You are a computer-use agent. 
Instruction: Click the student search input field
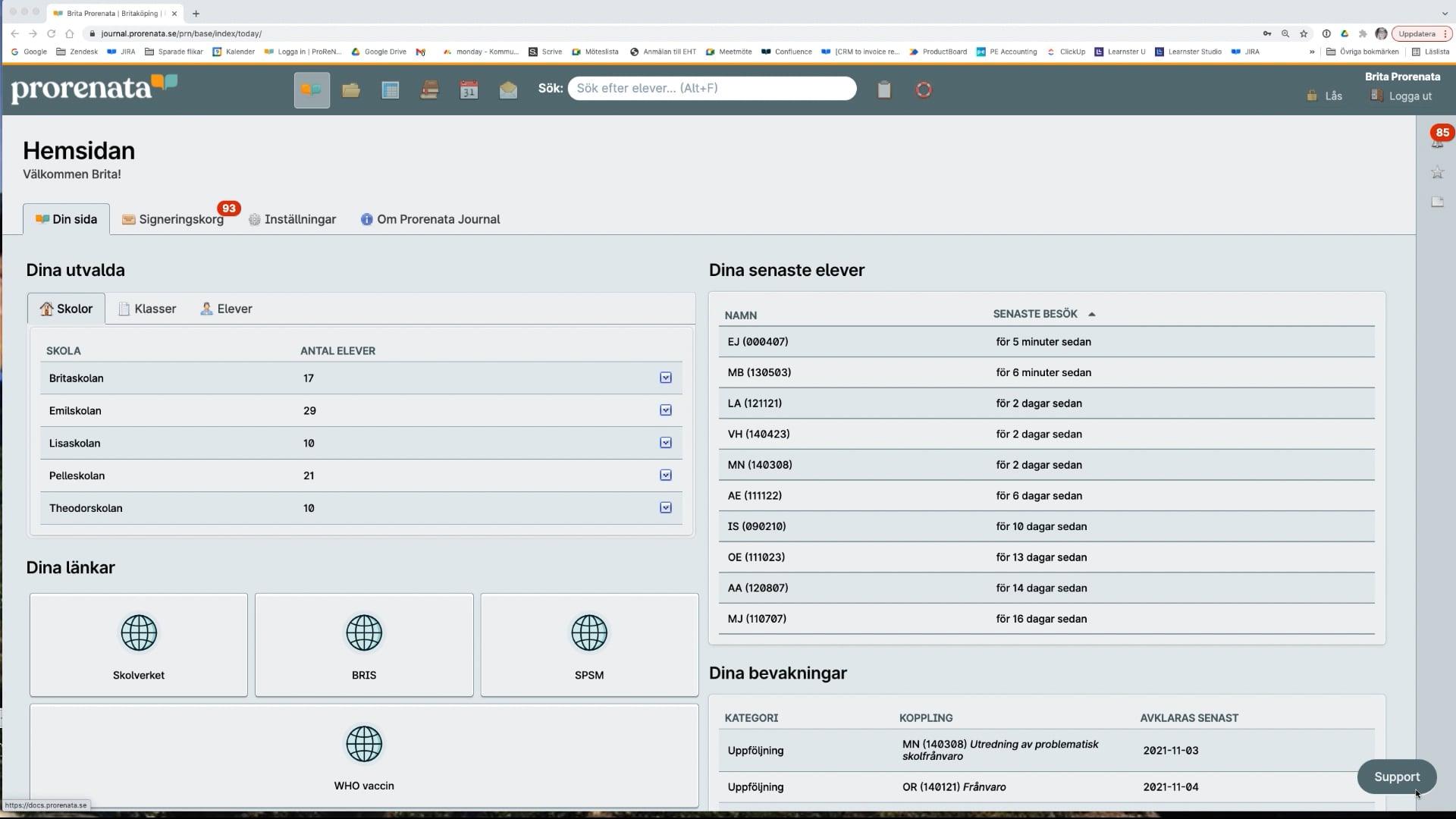711,88
